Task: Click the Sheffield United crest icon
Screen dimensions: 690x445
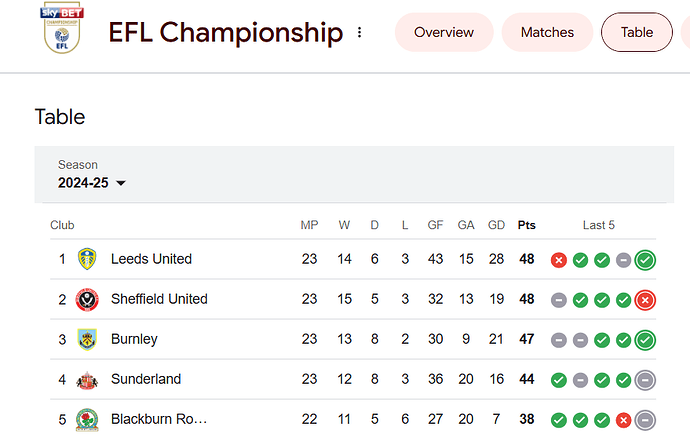Action: [x=87, y=299]
